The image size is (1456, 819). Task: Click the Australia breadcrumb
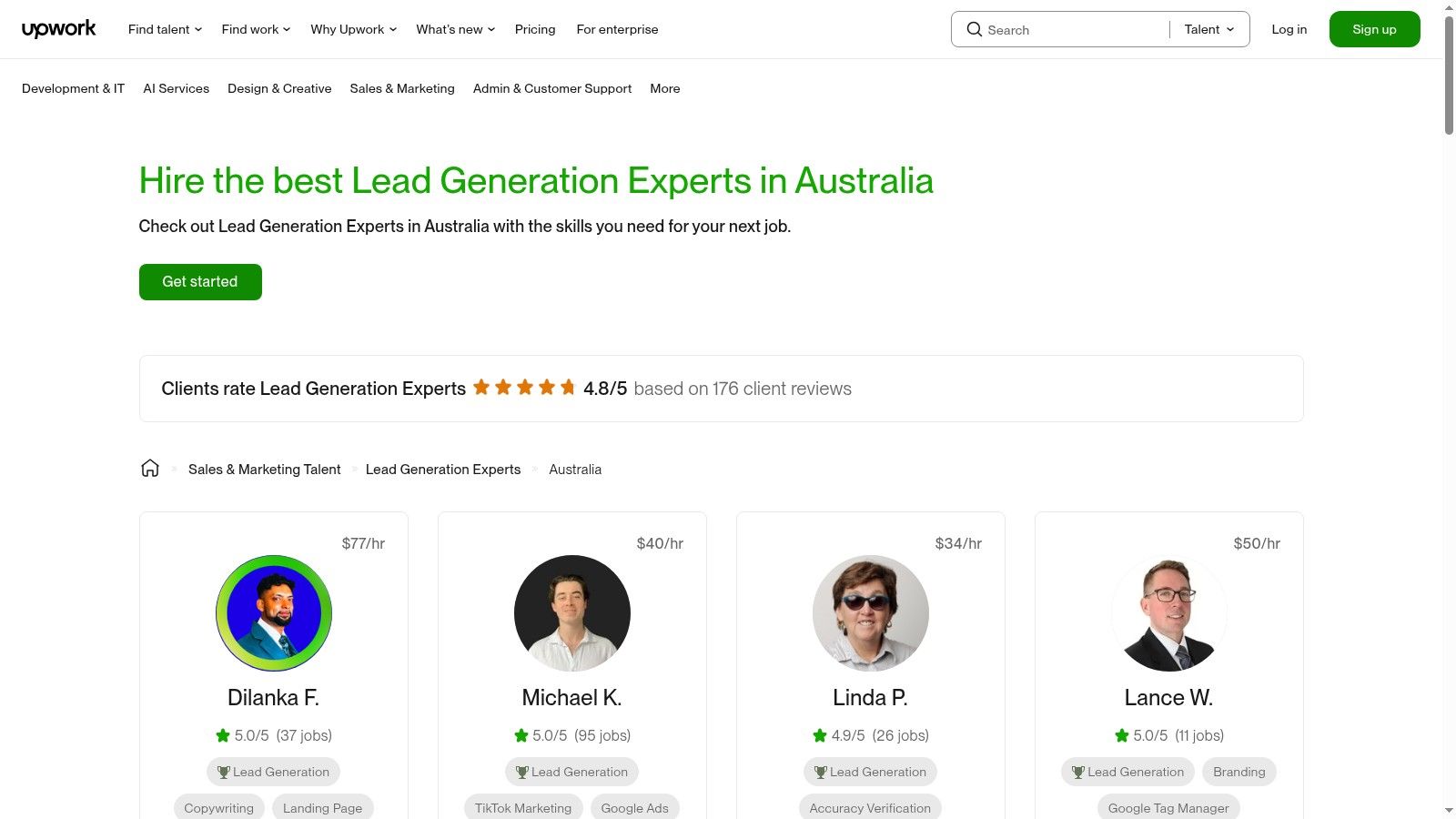click(x=575, y=470)
